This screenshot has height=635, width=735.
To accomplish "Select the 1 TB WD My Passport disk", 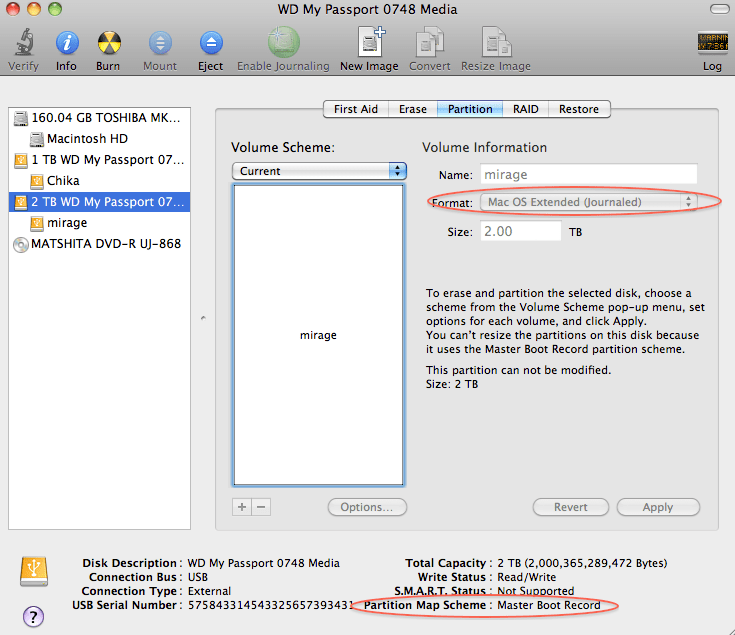I will tap(99, 160).
